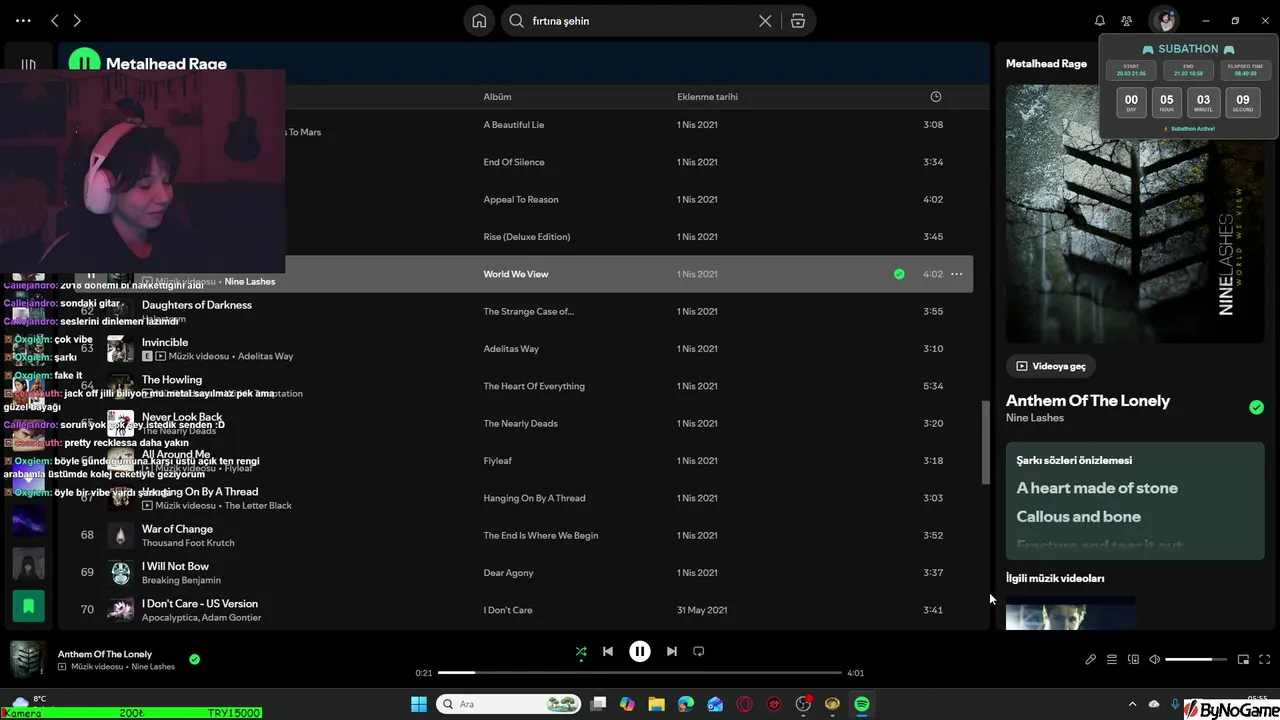Open the miniplayer icon
The height and width of the screenshot is (720, 1280).
click(x=1243, y=660)
